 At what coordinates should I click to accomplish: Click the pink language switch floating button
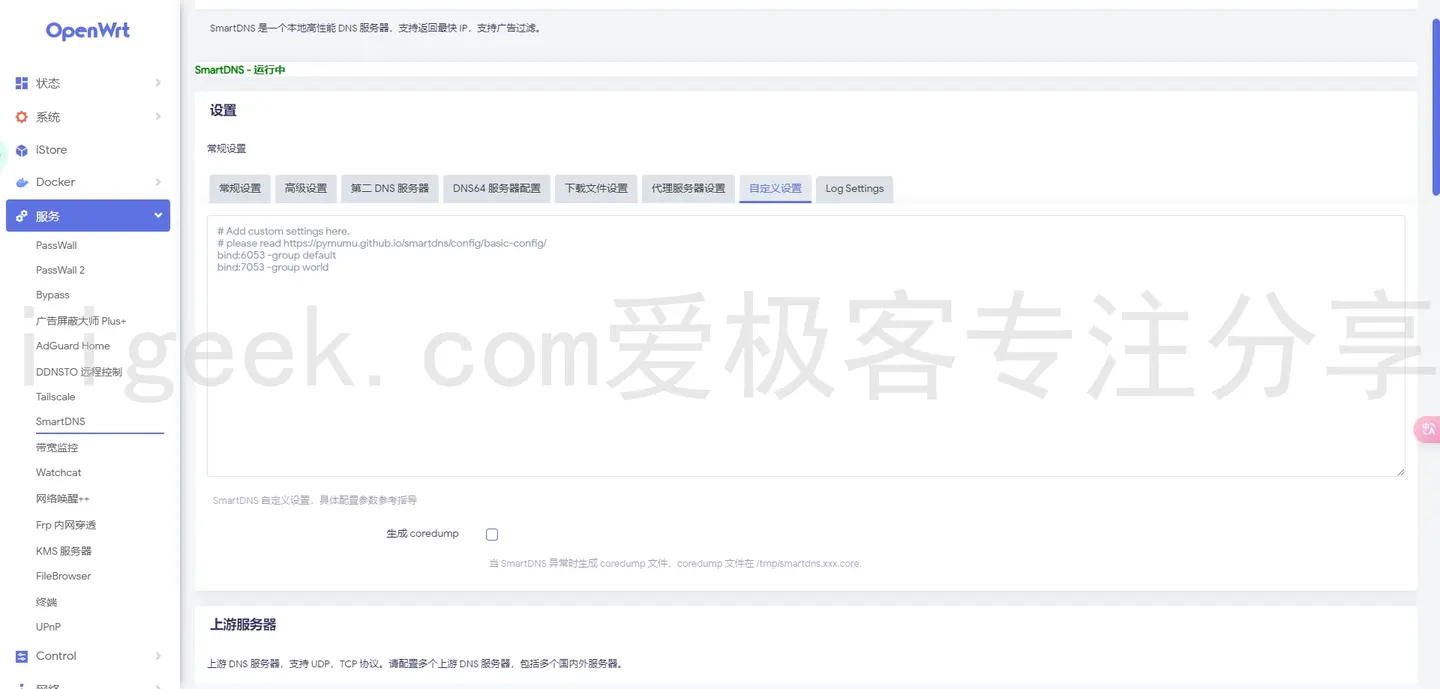pyautogui.click(x=1426, y=429)
